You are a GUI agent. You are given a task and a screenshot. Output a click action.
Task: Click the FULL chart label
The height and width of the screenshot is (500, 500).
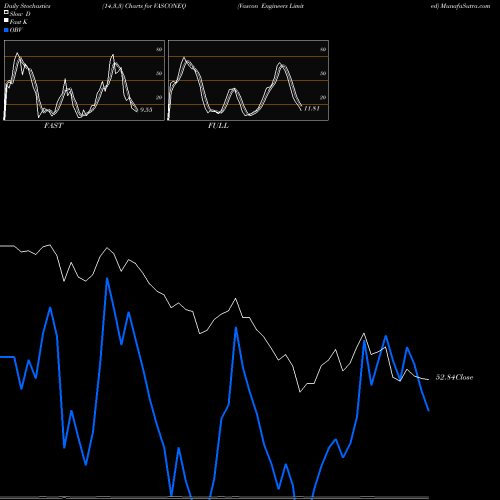[218, 126]
